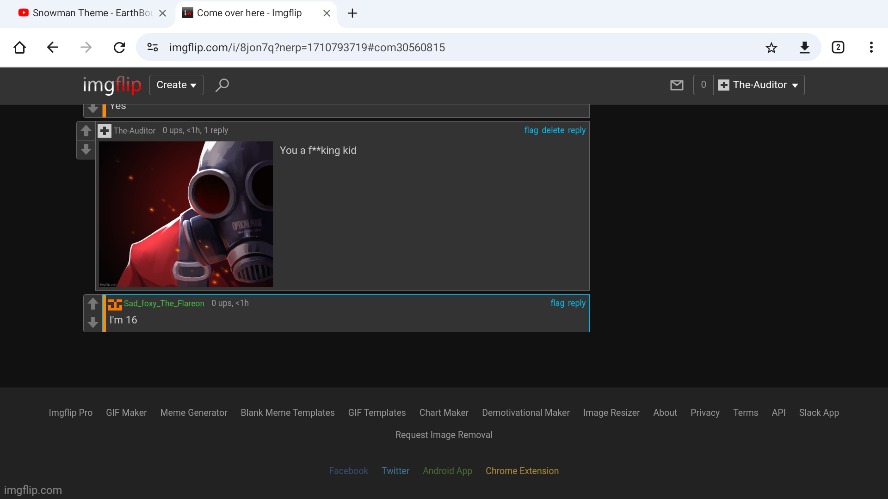The height and width of the screenshot is (499, 888).
Task: Bookmark this page with the star icon
Action: tap(771, 48)
